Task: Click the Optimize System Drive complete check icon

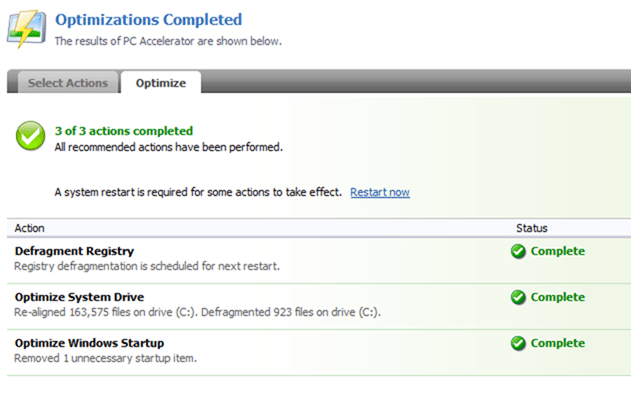Action: pyautogui.click(x=518, y=297)
